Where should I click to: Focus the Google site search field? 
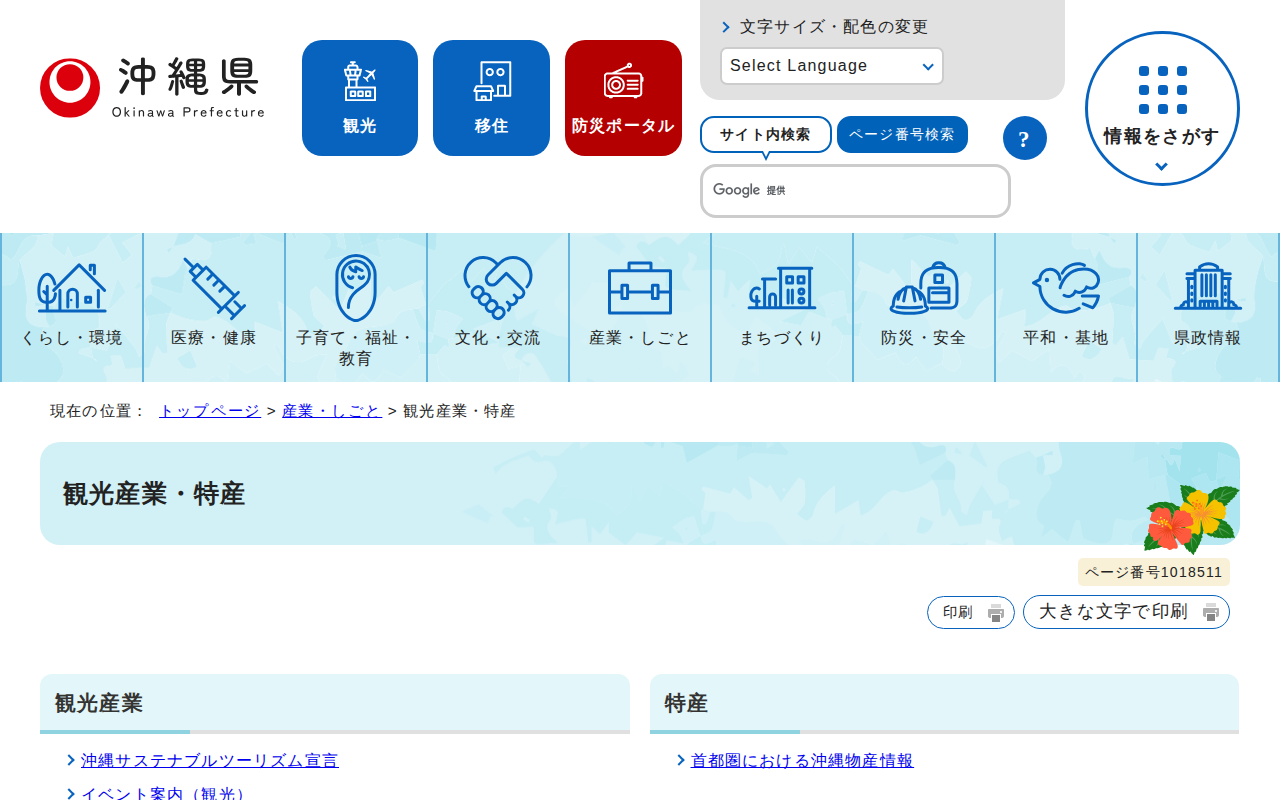click(856, 191)
